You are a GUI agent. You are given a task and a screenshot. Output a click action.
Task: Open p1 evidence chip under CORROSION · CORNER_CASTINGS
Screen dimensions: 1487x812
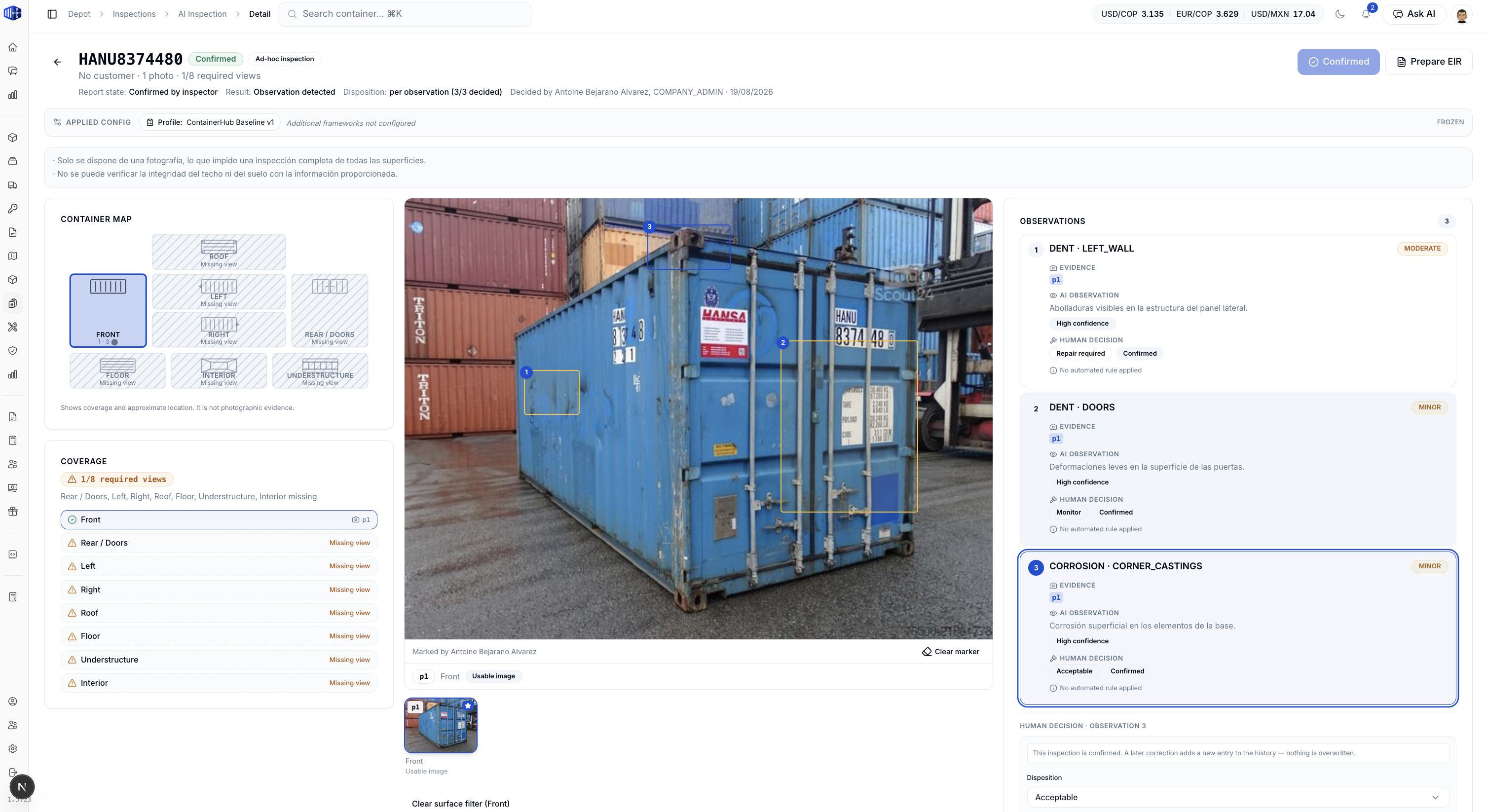pyautogui.click(x=1056, y=597)
